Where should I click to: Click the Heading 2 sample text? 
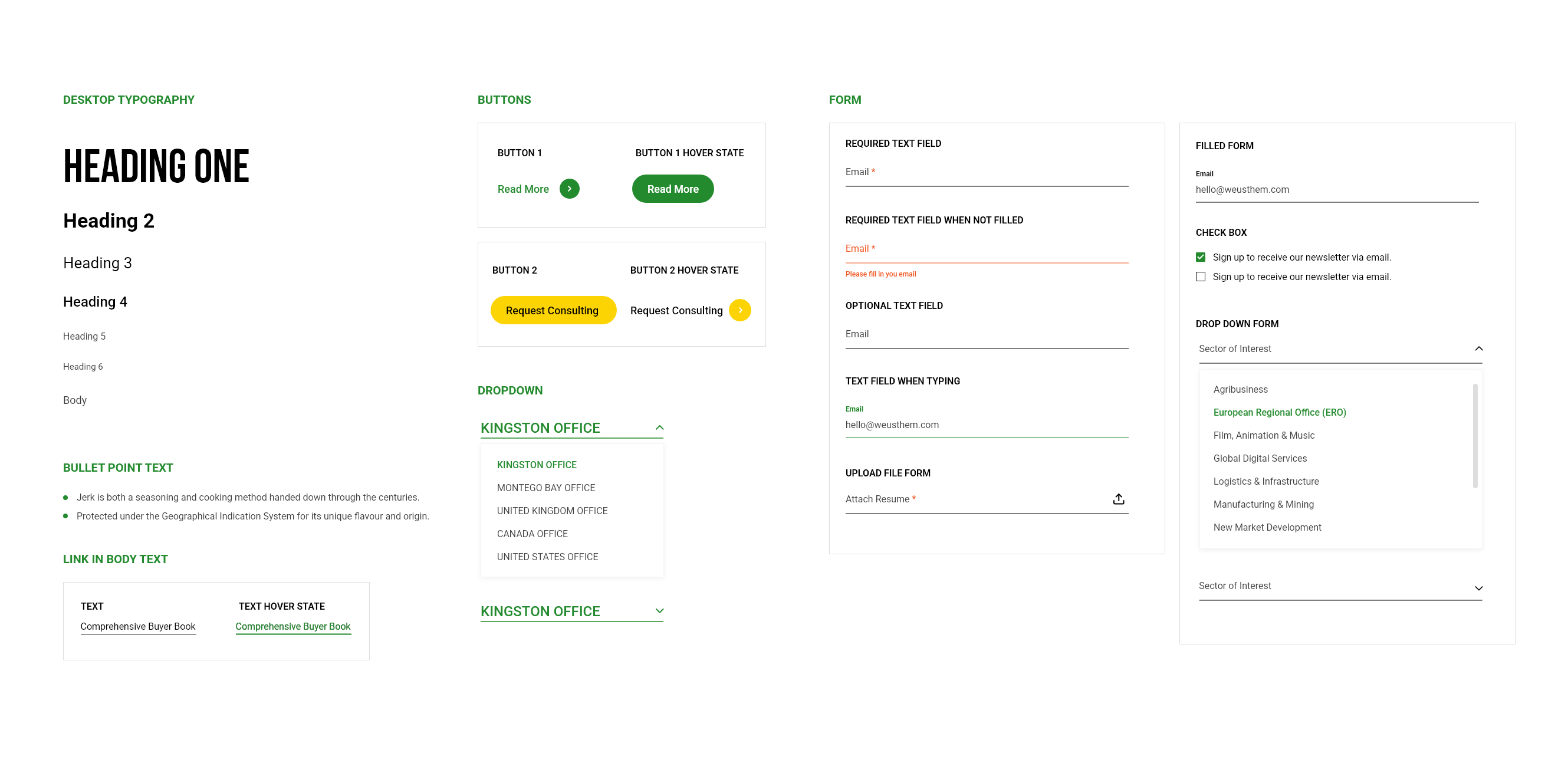tap(109, 221)
